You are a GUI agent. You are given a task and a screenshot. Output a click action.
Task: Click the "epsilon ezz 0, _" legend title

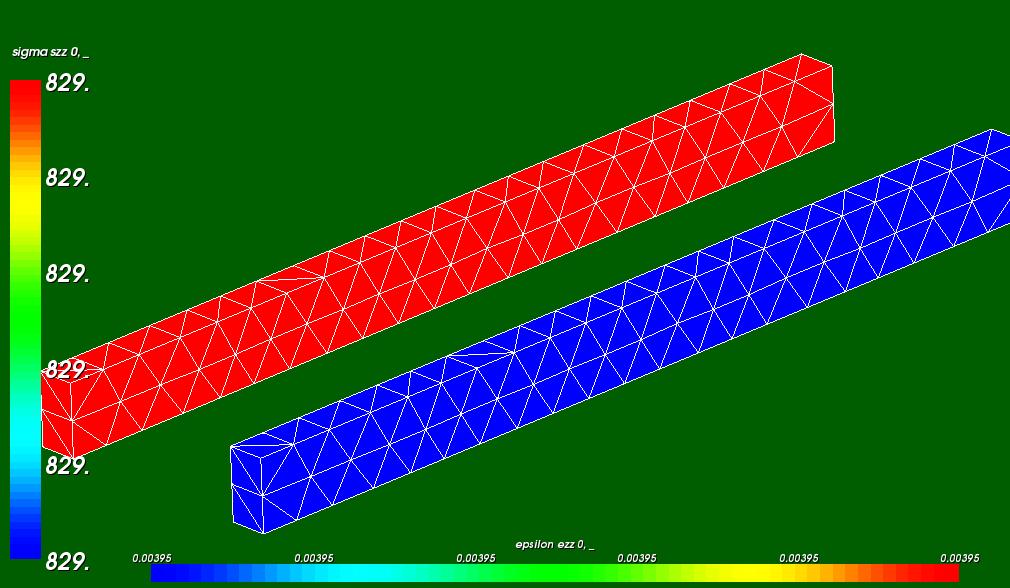555,545
